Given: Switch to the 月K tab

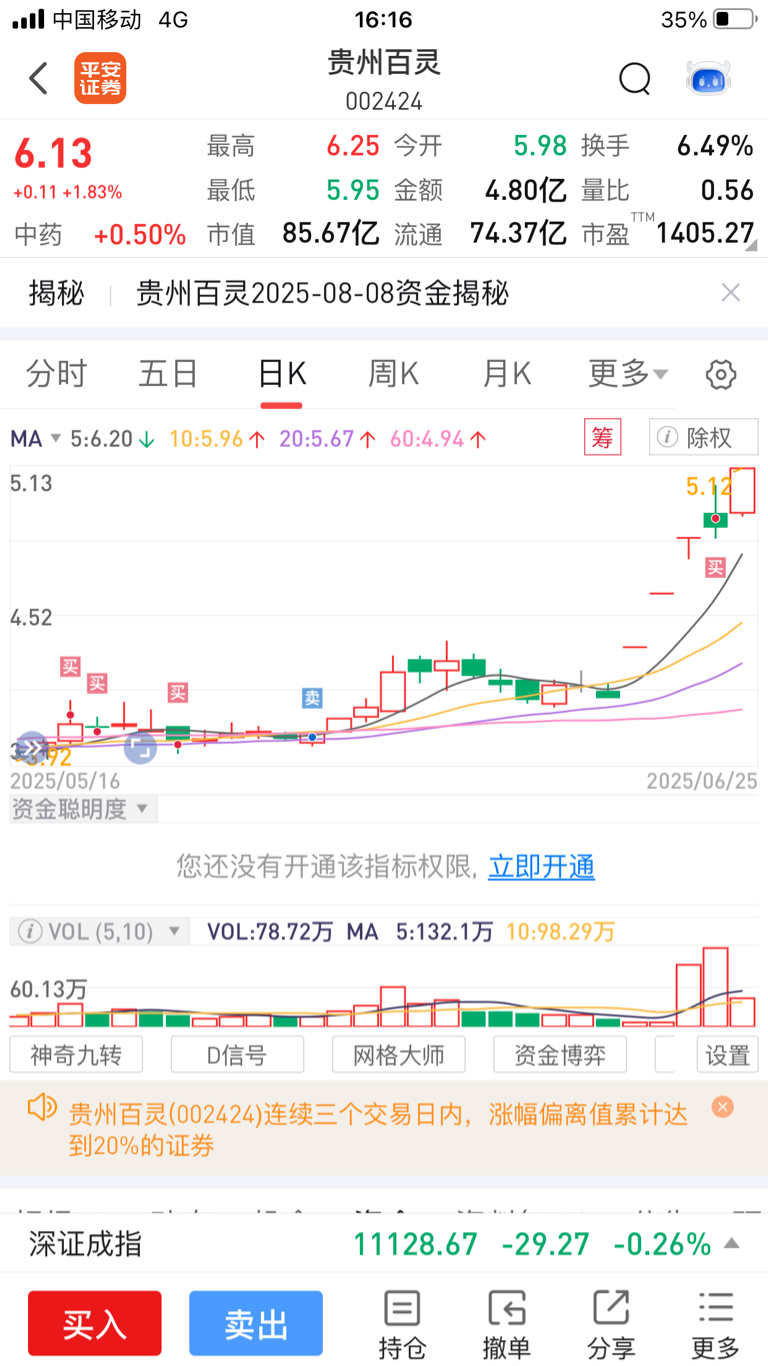Looking at the screenshot, I should [x=507, y=374].
